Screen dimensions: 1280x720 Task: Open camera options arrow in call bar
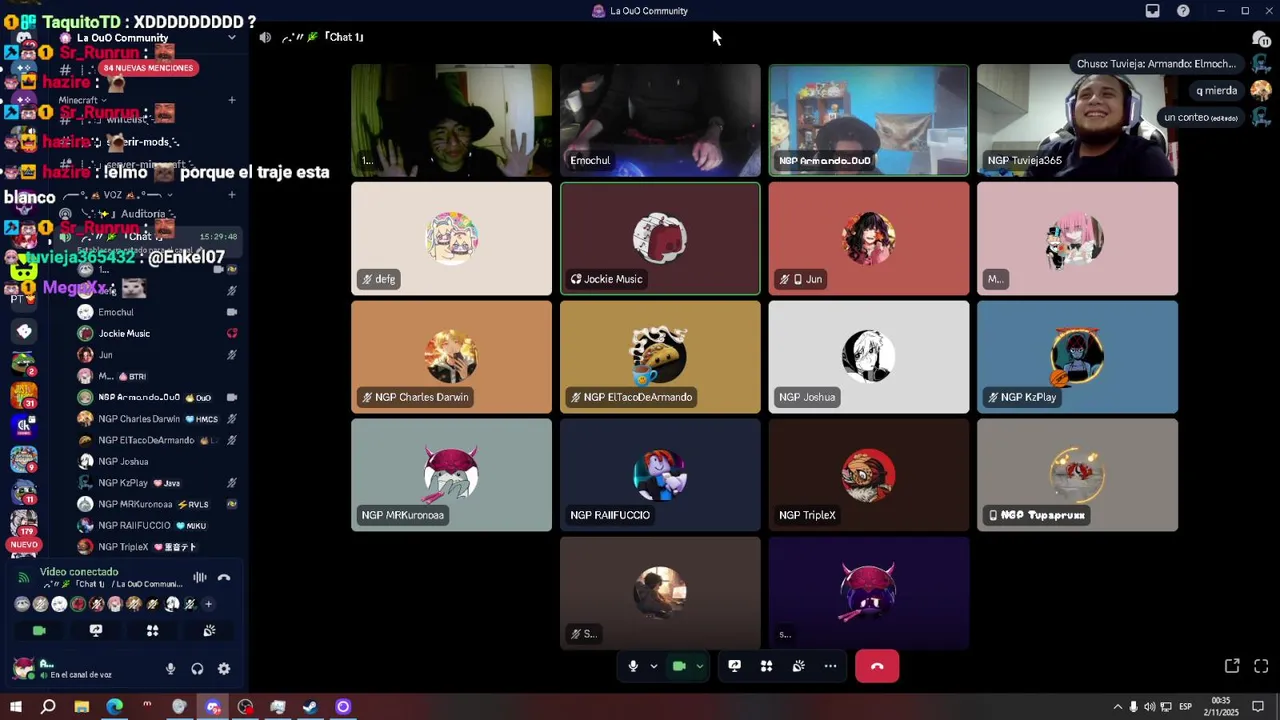click(699, 666)
